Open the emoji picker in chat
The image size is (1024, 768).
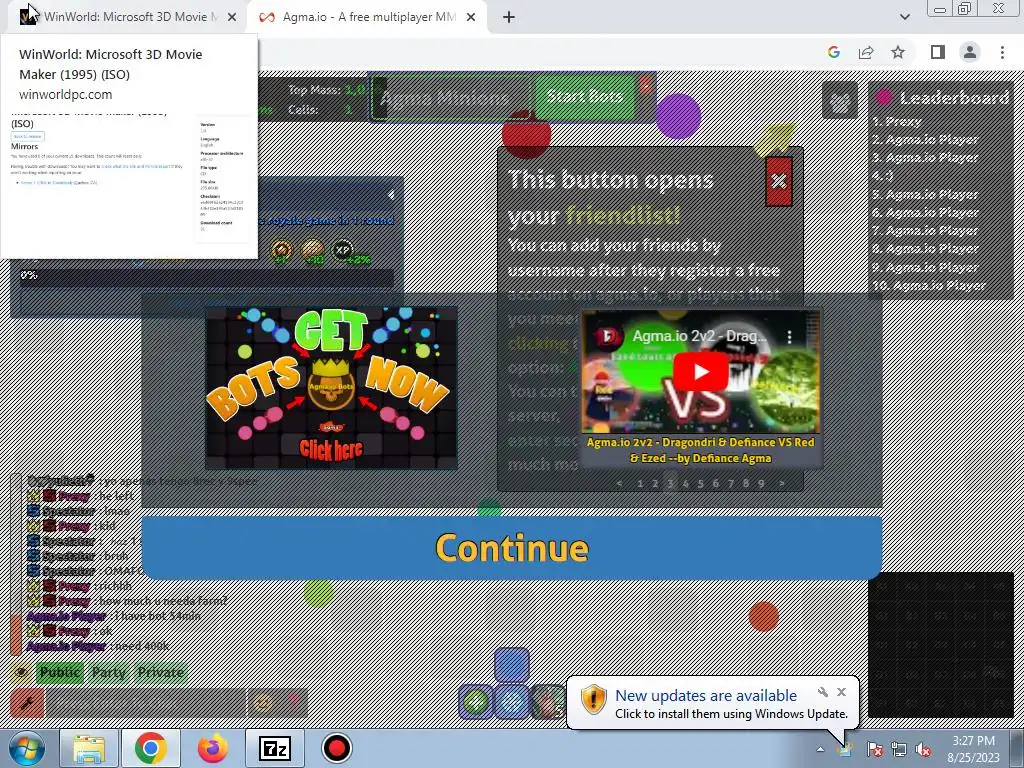click(263, 703)
